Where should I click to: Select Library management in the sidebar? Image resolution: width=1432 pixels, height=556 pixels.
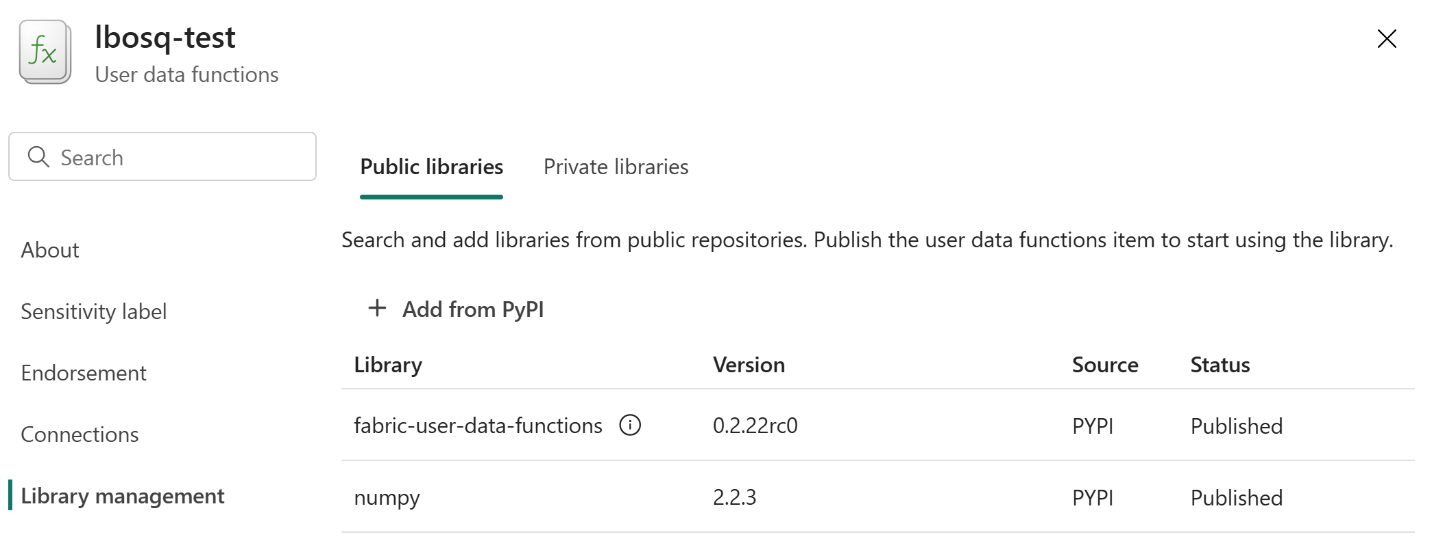[x=123, y=496]
